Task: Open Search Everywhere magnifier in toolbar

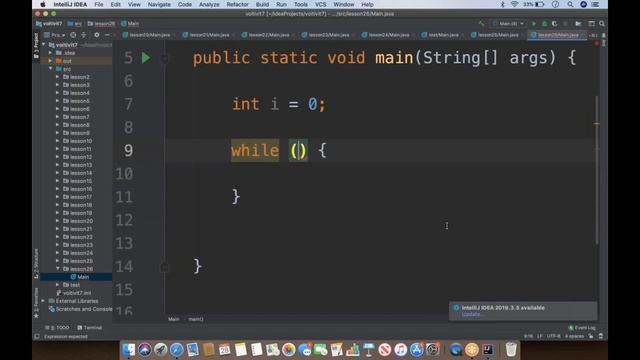Action: pyautogui.click(x=602, y=24)
